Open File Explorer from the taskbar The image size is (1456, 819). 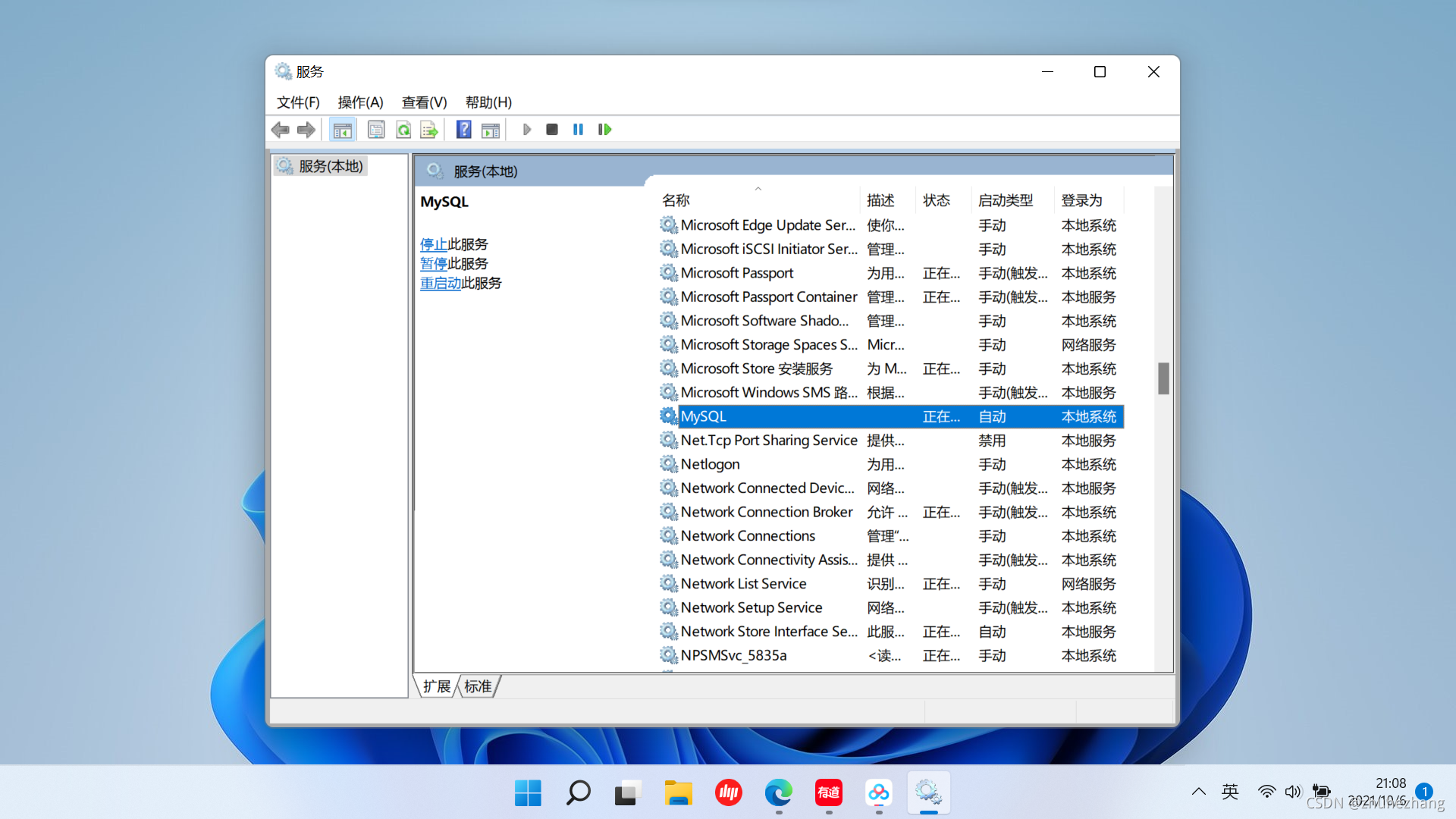tap(678, 793)
